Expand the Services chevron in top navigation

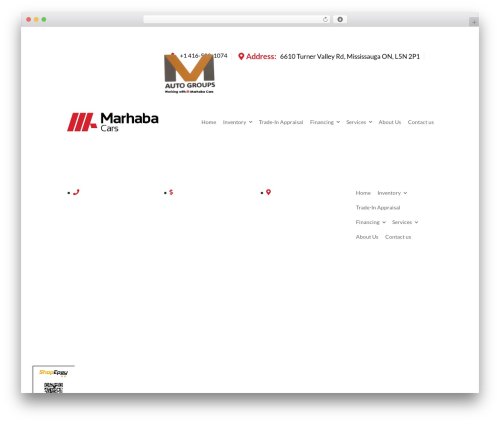coord(370,122)
